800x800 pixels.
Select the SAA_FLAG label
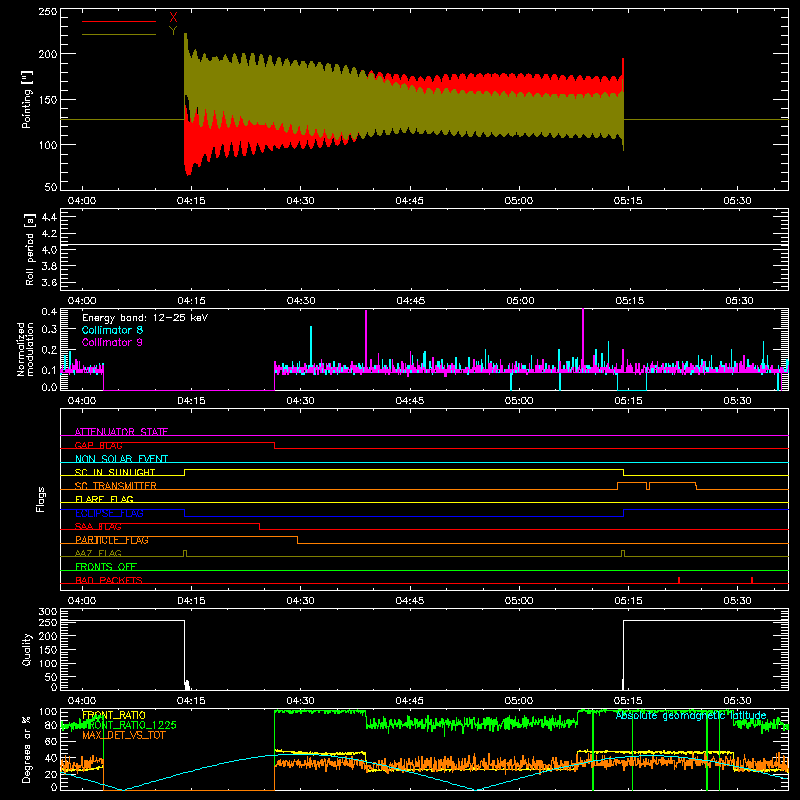[x=98, y=526]
